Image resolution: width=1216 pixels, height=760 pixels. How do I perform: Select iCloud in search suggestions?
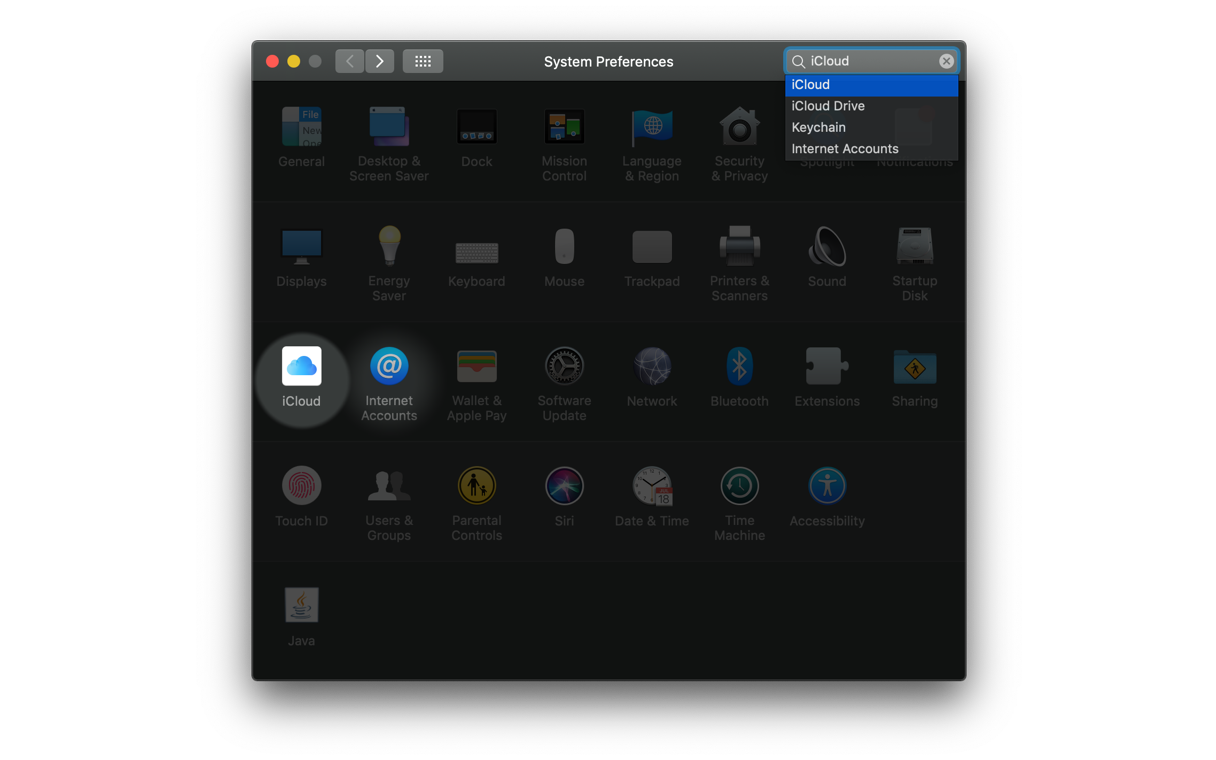pyautogui.click(x=871, y=84)
